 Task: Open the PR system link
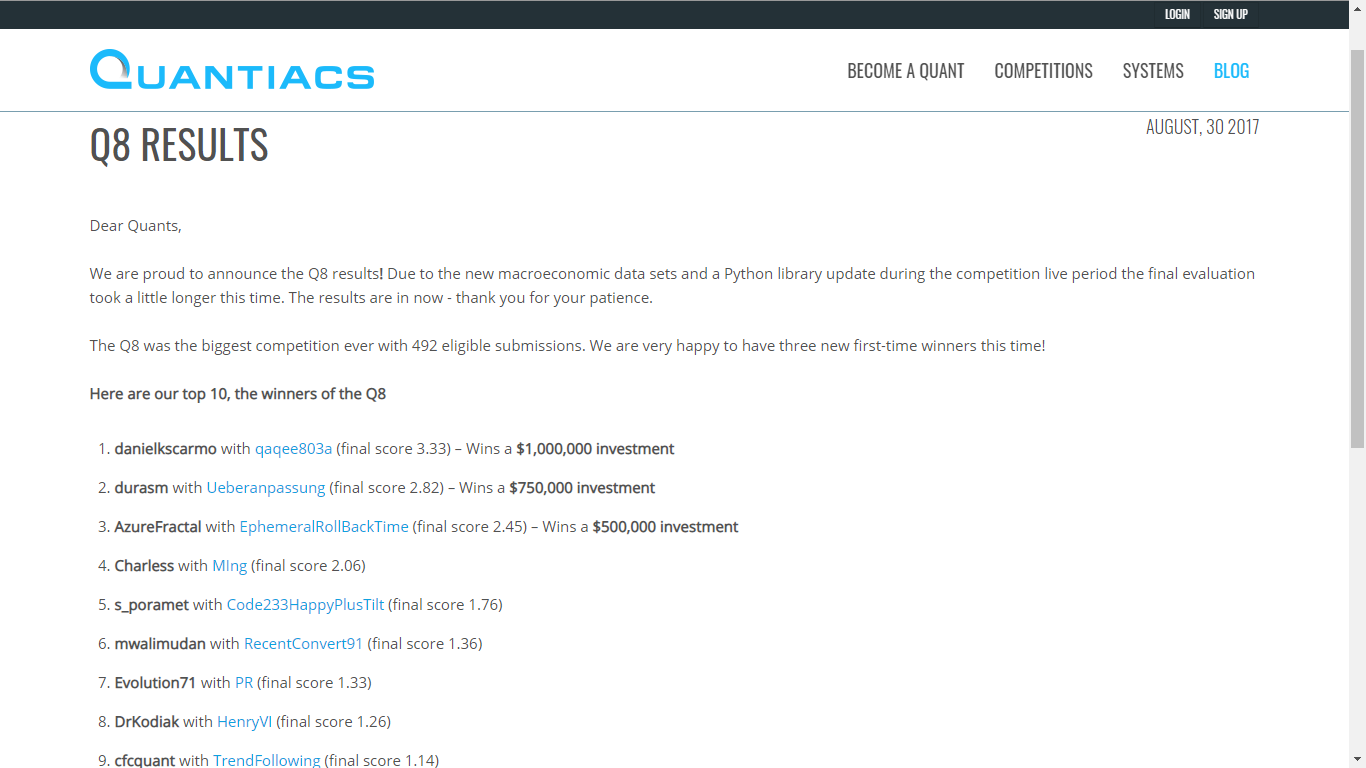click(x=244, y=683)
